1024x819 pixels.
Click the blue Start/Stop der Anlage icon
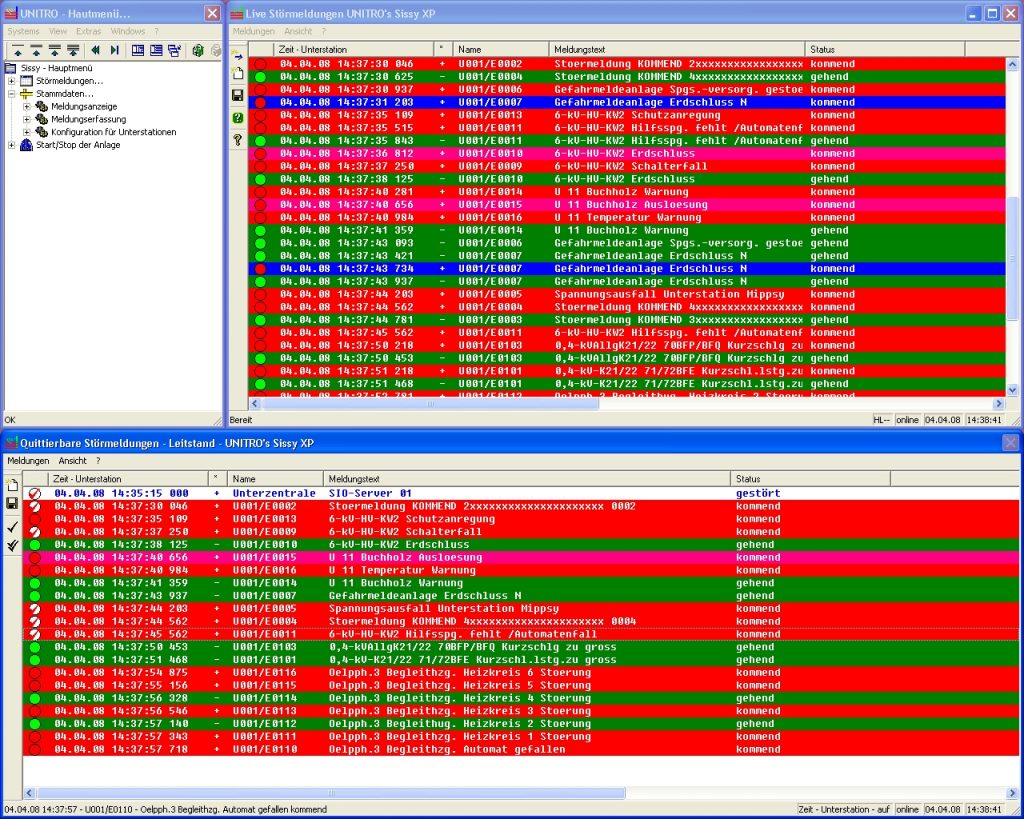point(26,145)
